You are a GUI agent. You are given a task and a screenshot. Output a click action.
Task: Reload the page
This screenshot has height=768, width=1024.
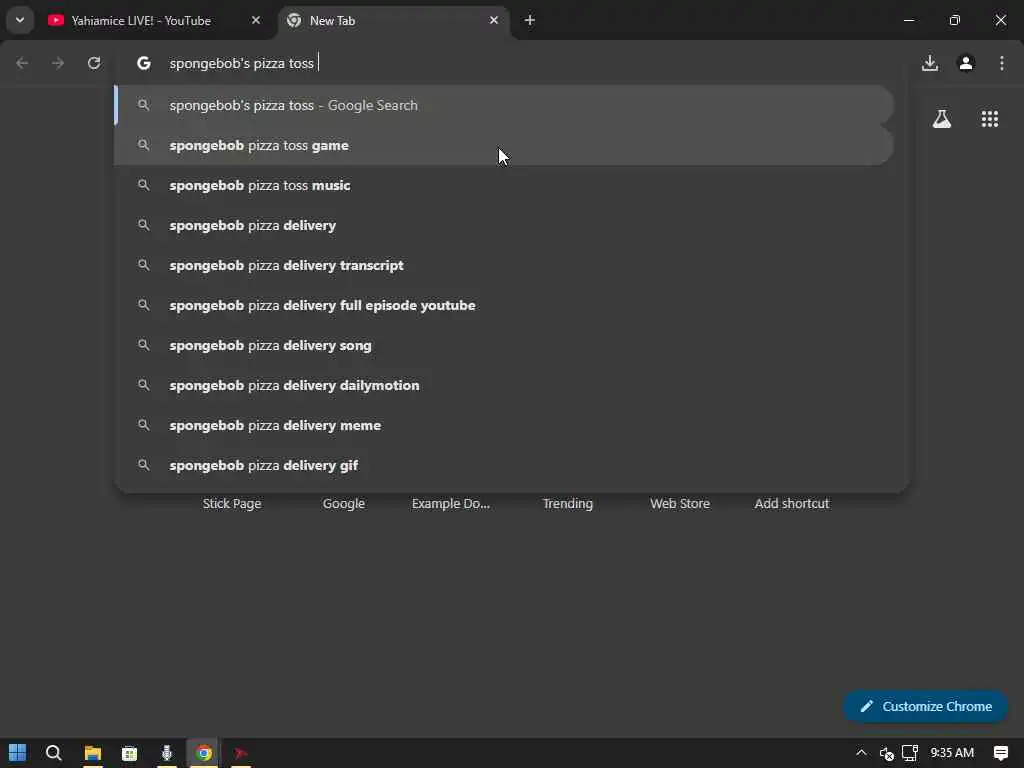click(94, 63)
